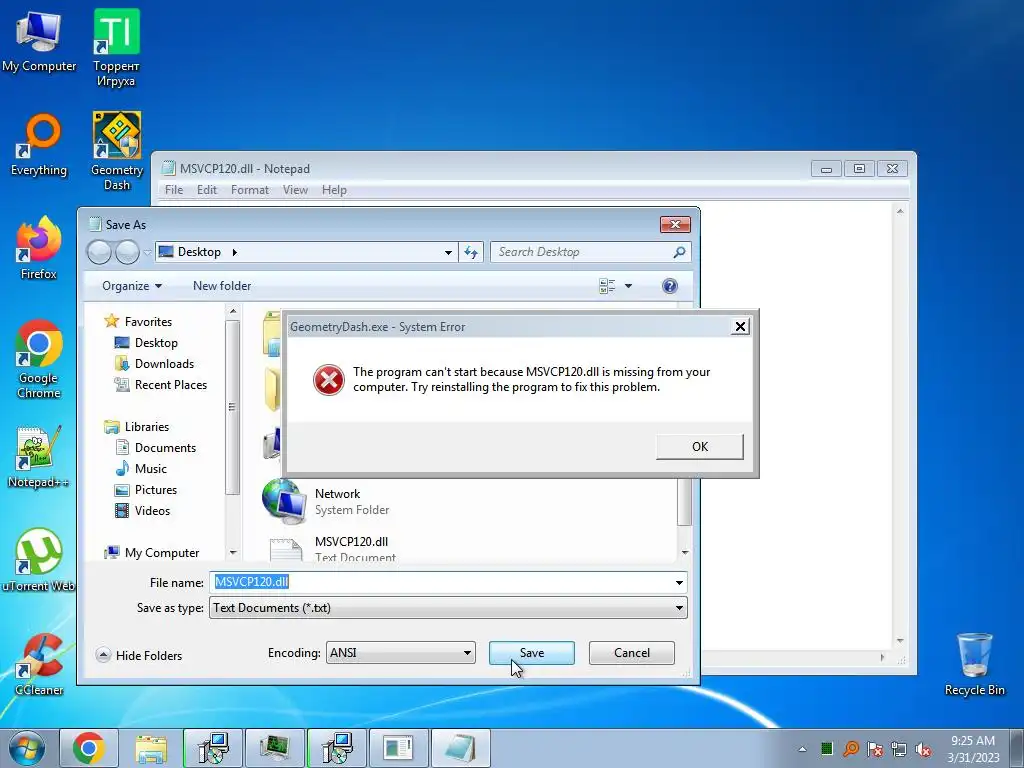Click Save in the Save As dialog
The width and height of the screenshot is (1024, 768).
click(x=532, y=652)
